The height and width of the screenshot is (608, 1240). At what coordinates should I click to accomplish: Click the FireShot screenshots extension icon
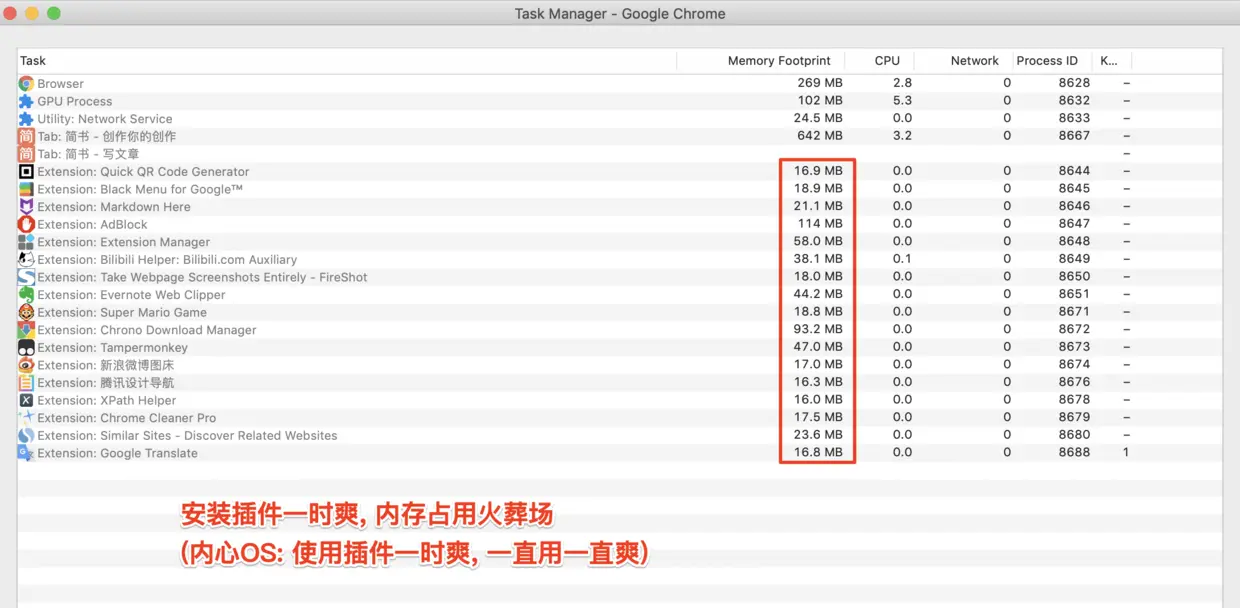tap(26, 277)
